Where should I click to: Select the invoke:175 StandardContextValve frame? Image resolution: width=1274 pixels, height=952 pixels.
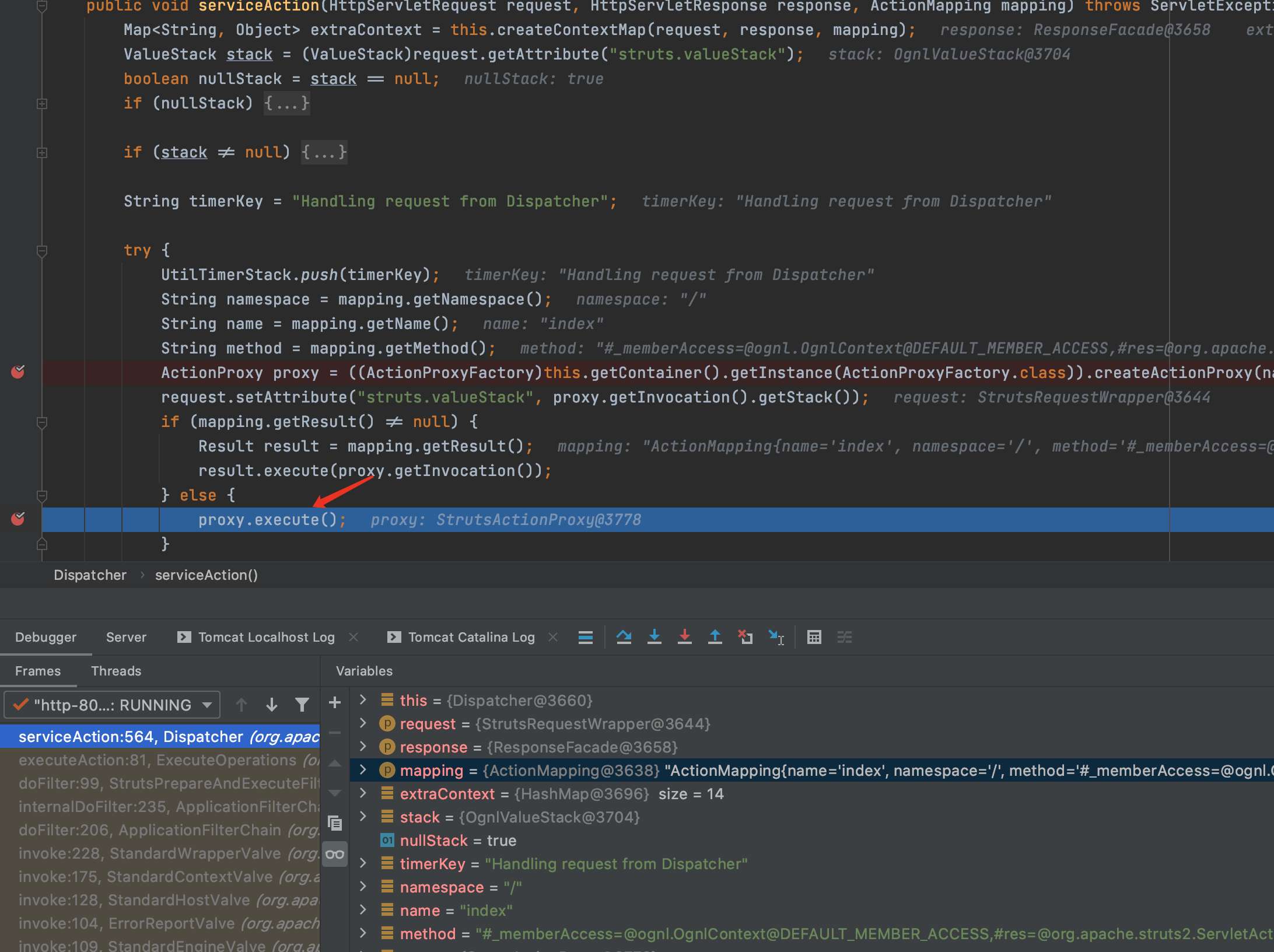pyautogui.click(x=160, y=877)
